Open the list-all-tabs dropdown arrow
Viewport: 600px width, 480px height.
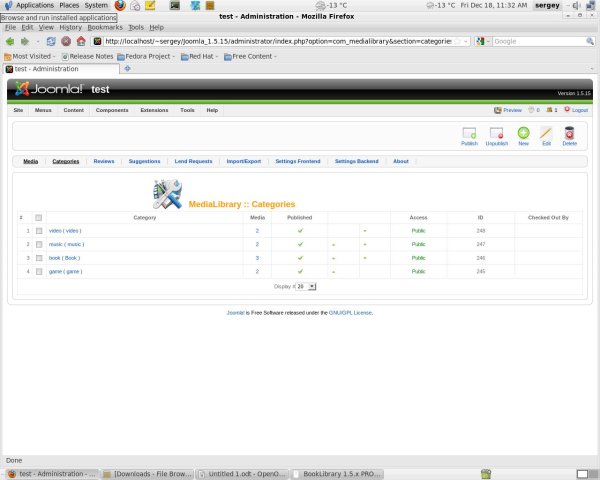(x=592, y=69)
